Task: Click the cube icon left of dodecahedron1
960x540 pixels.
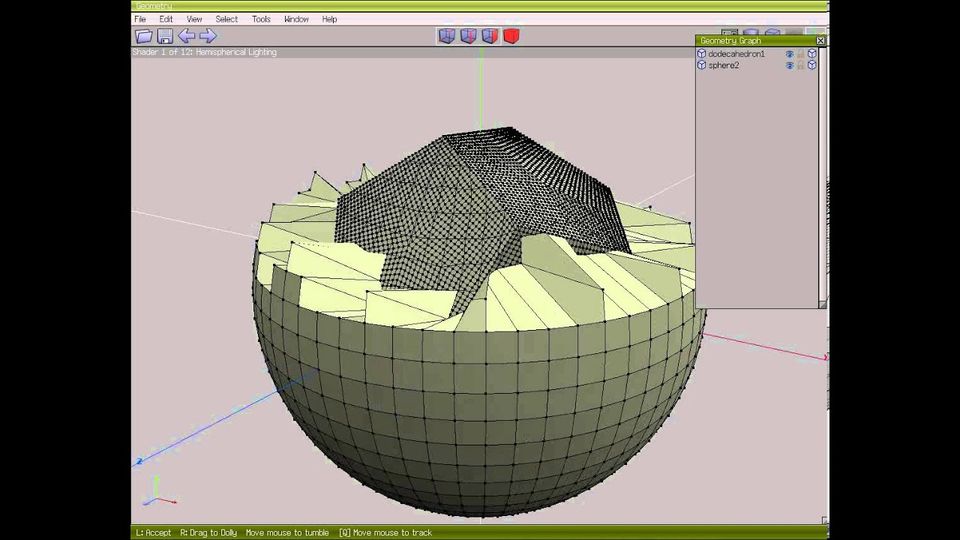Action: [702, 54]
